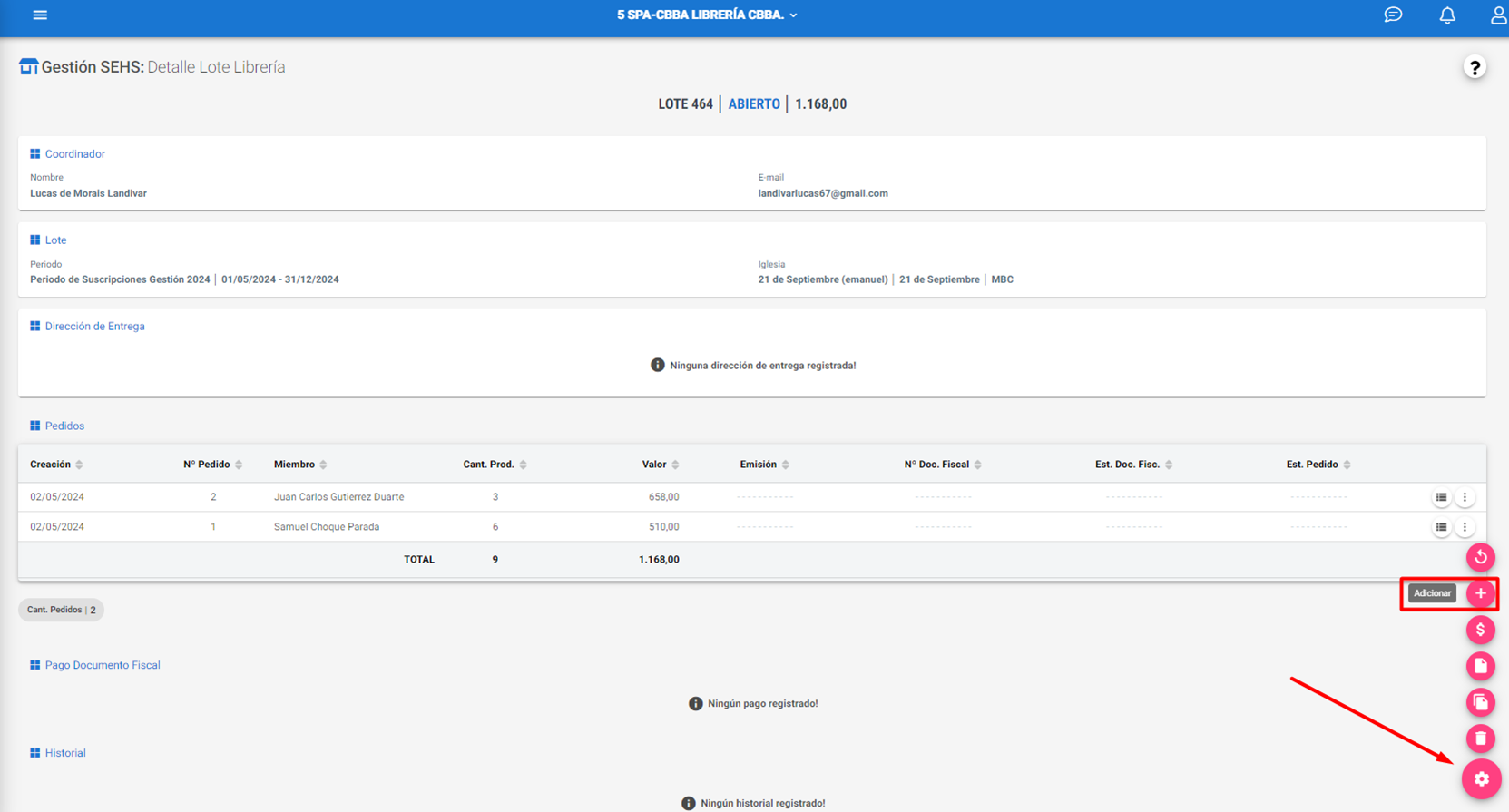
Task: Click the total value 1.168,00 in table
Action: pyautogui.click(x=659, y=560)
